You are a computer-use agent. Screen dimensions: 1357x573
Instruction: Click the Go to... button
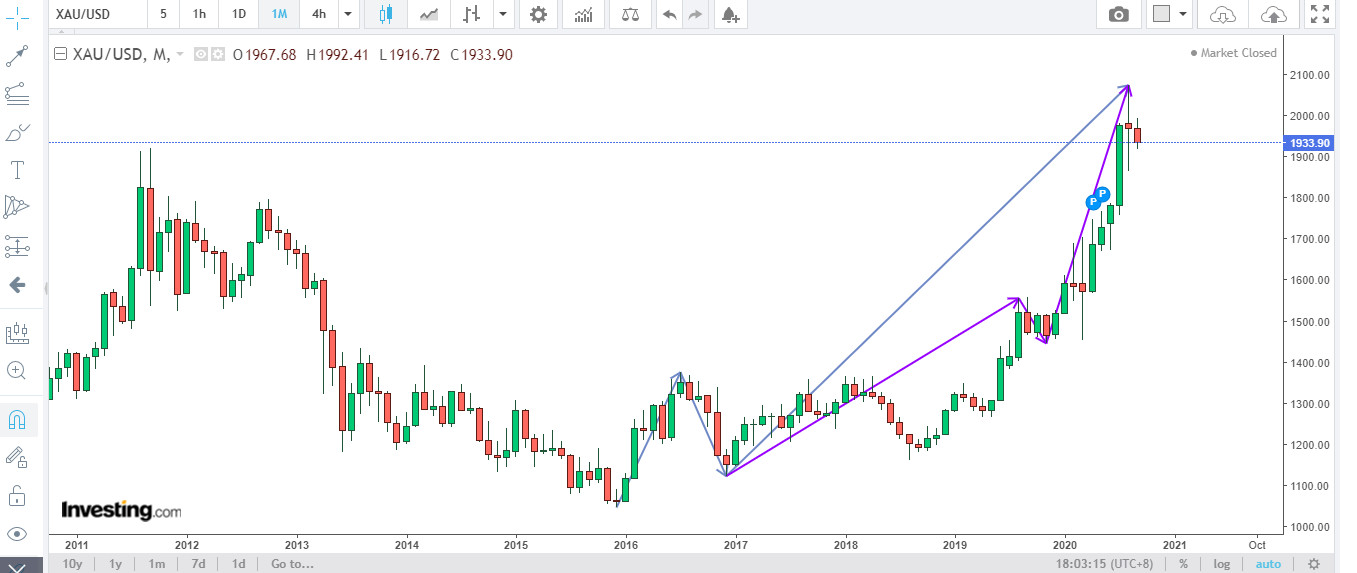point(292,564)
